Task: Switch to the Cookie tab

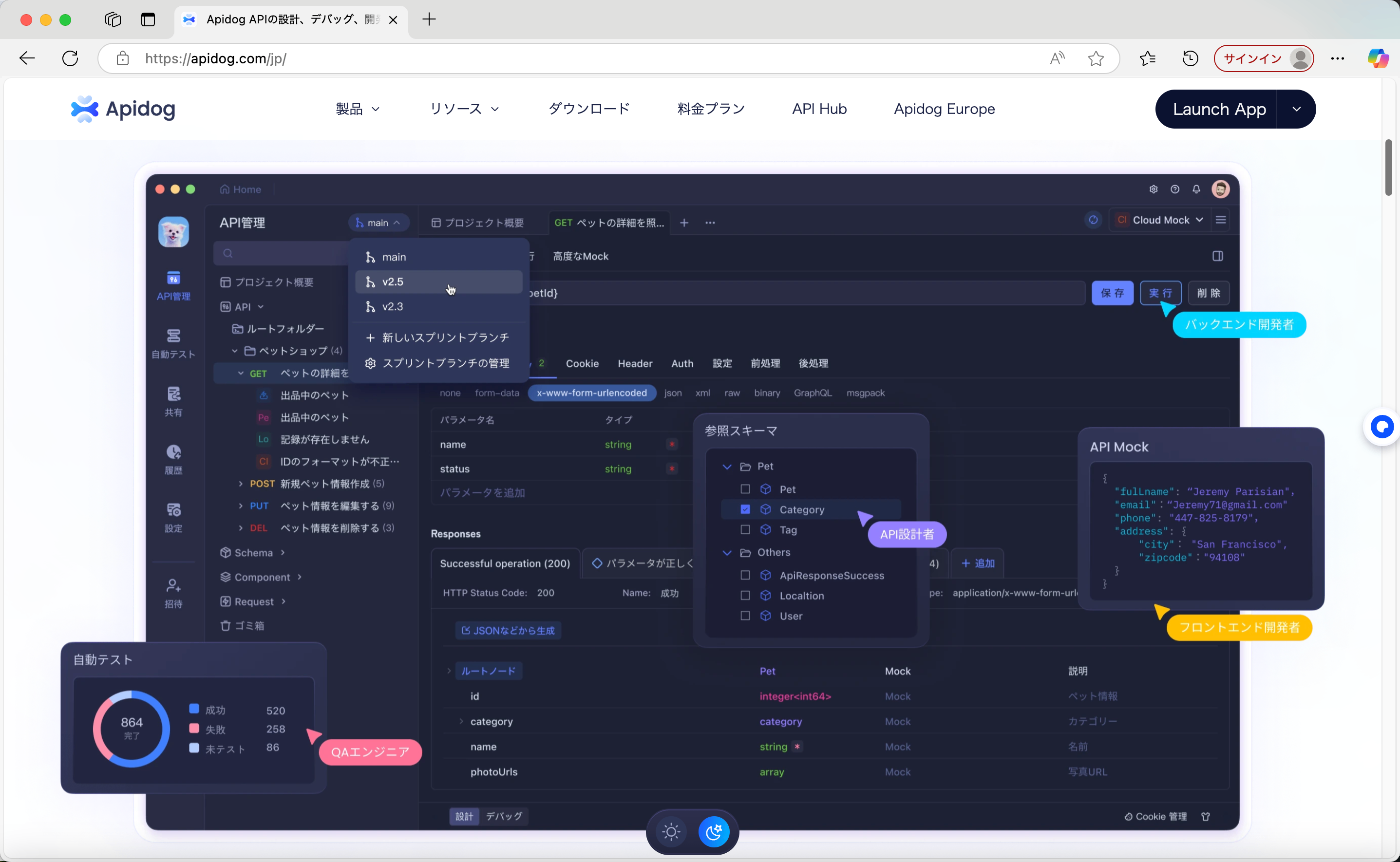Action: (x=581, y=363)
